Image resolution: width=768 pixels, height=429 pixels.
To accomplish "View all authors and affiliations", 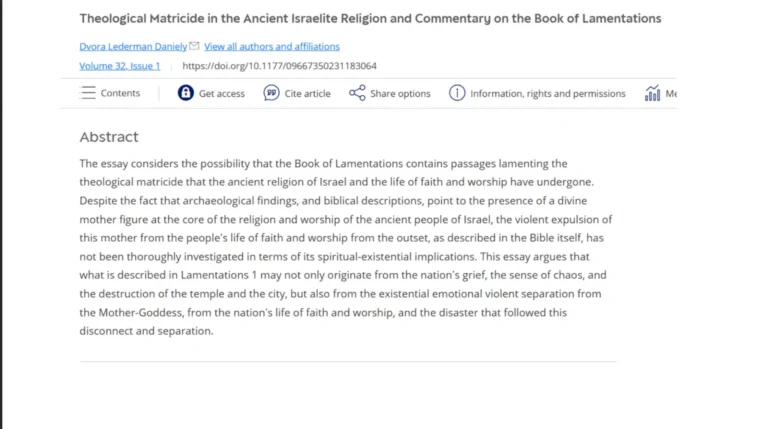I will 272,46.
